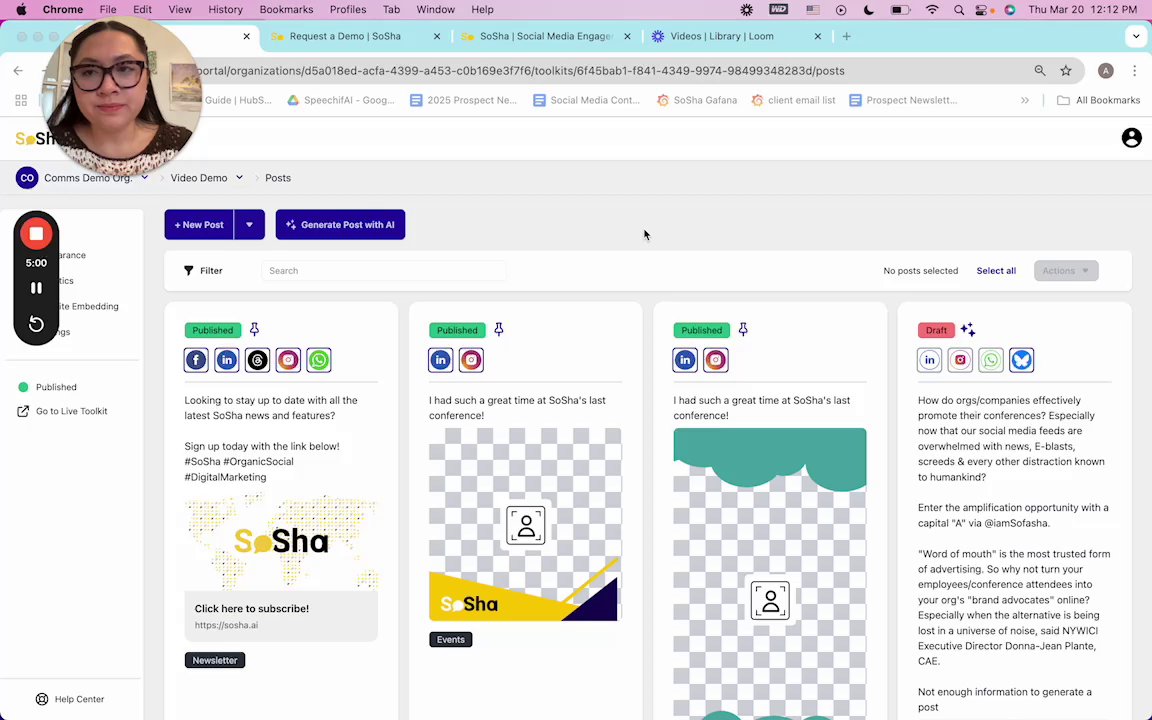The width and height of the screenshot is (1152, 720).
Task: Click the Events post frame image
Action: 525,525
